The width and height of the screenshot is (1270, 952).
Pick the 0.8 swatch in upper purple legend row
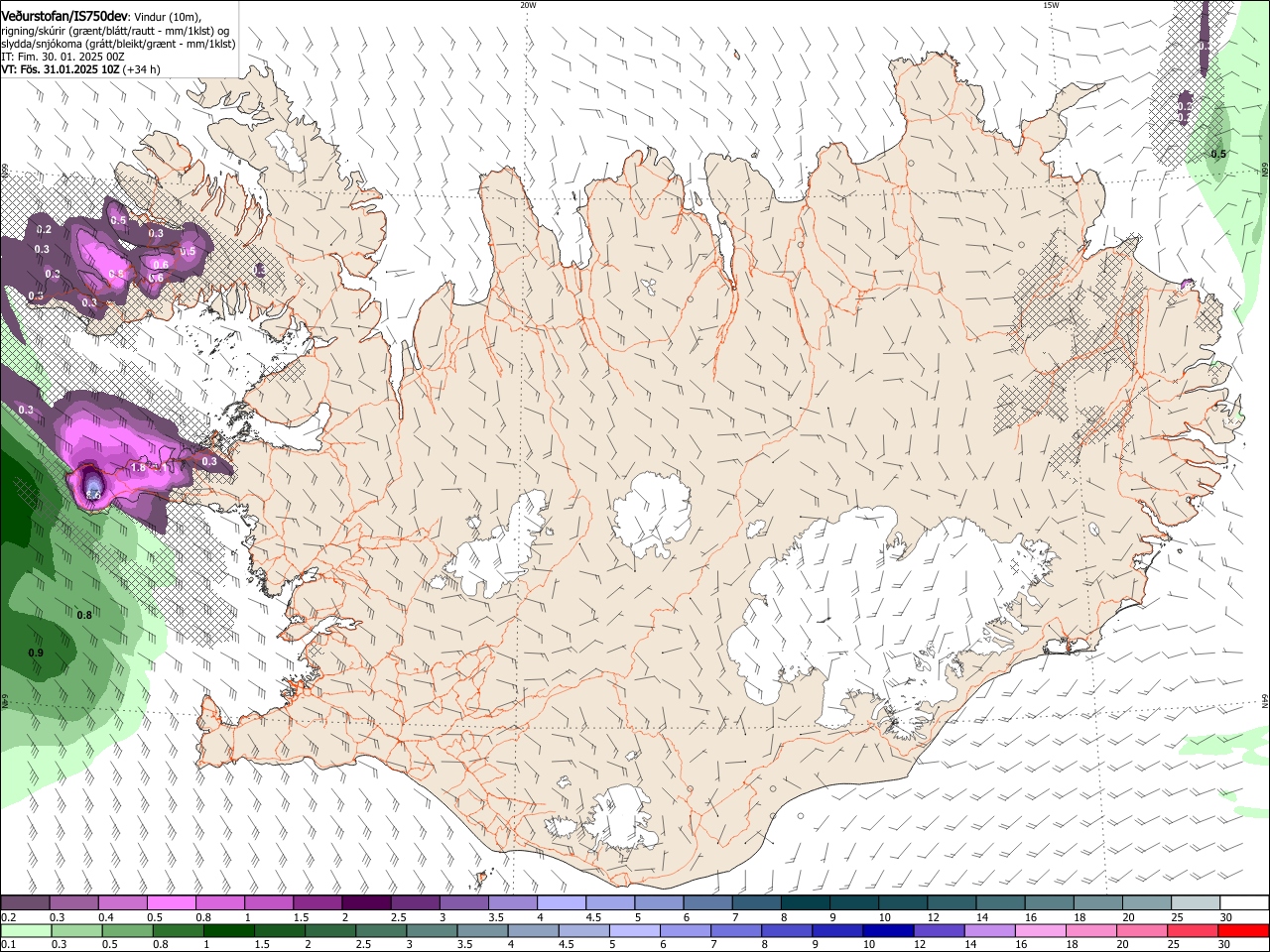219,903
